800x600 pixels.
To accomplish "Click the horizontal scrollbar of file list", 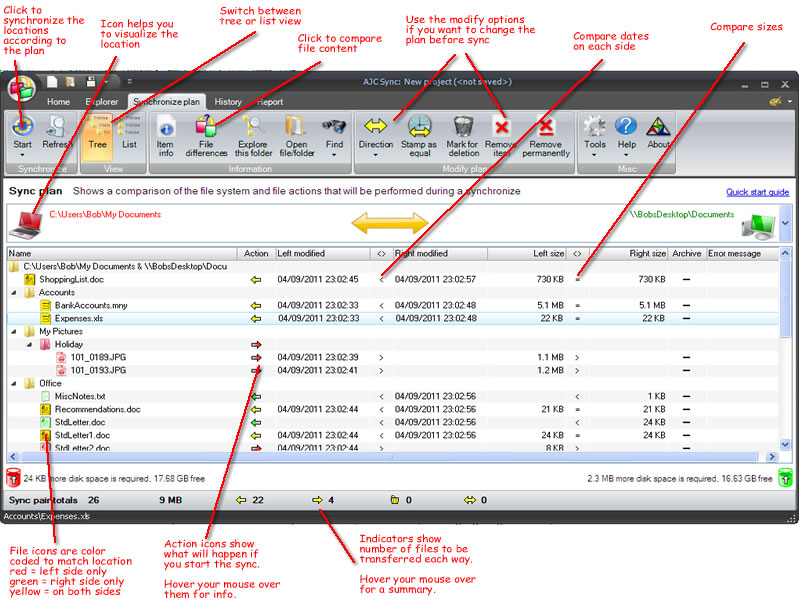I will (x=389, y=457).
